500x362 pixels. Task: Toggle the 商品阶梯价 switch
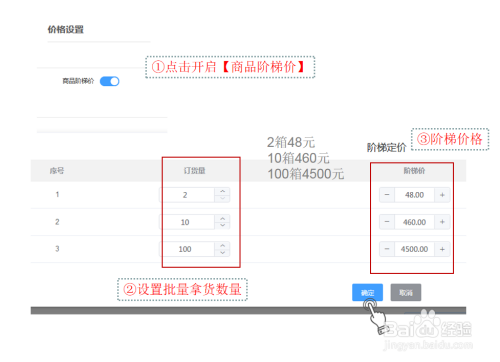[x=109, y=81]
